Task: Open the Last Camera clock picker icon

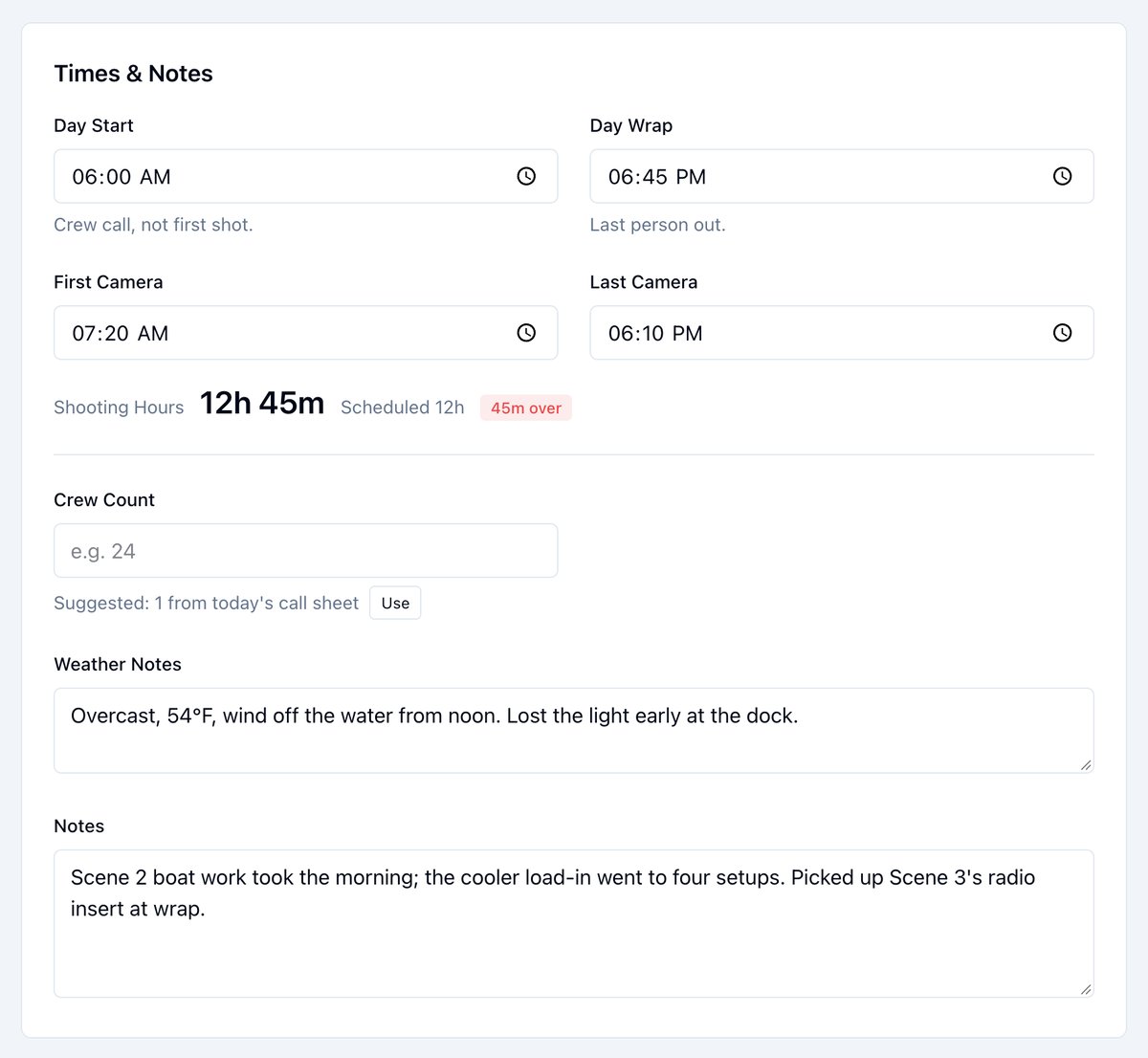Action: coord(1062,333)
